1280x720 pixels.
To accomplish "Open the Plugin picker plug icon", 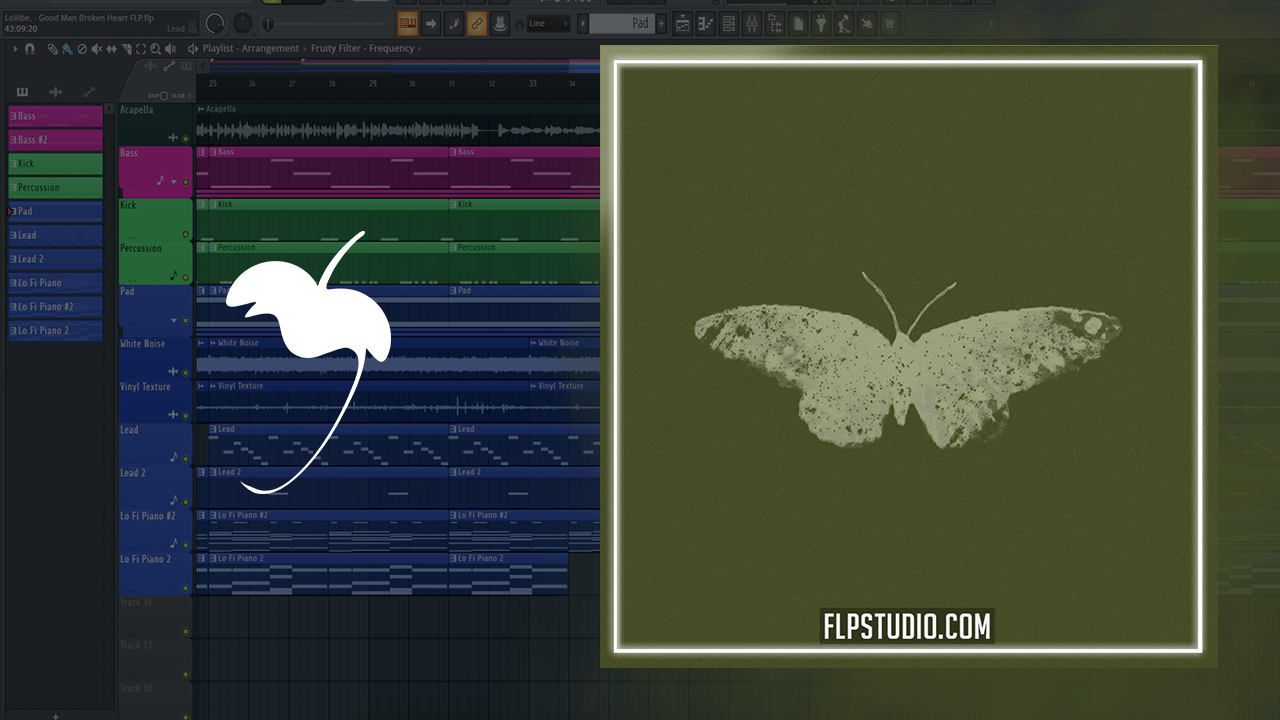I will (822, 23).
